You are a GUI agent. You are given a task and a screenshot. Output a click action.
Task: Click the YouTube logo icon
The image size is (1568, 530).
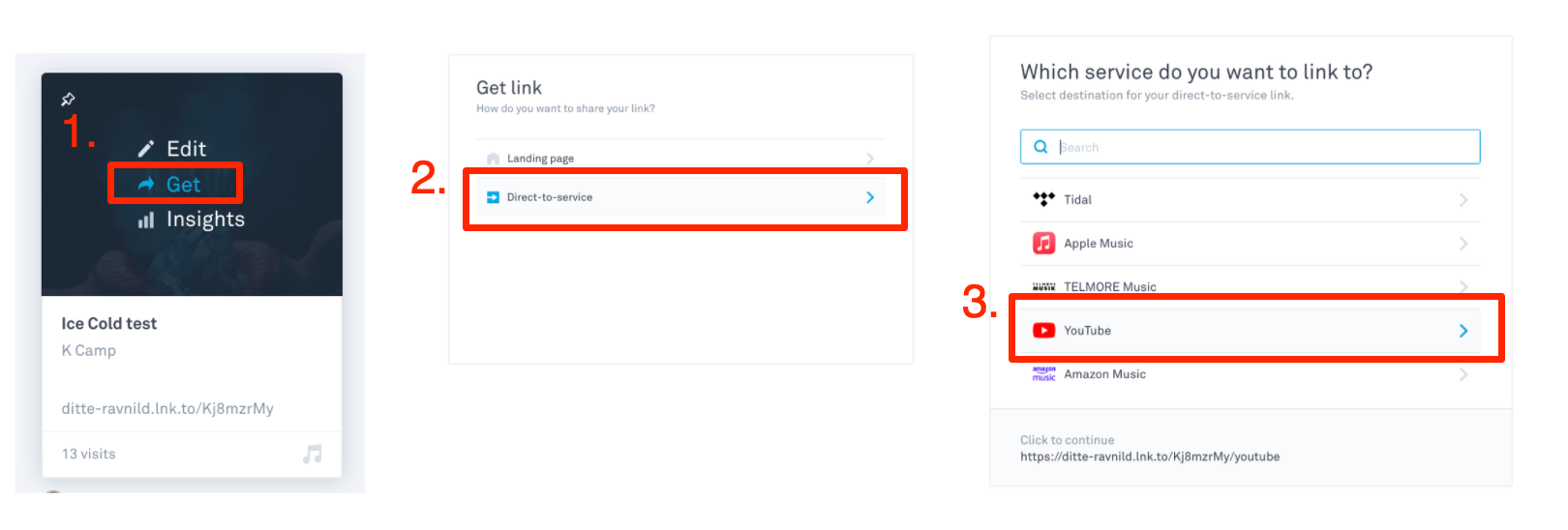tap(1043, 331)
